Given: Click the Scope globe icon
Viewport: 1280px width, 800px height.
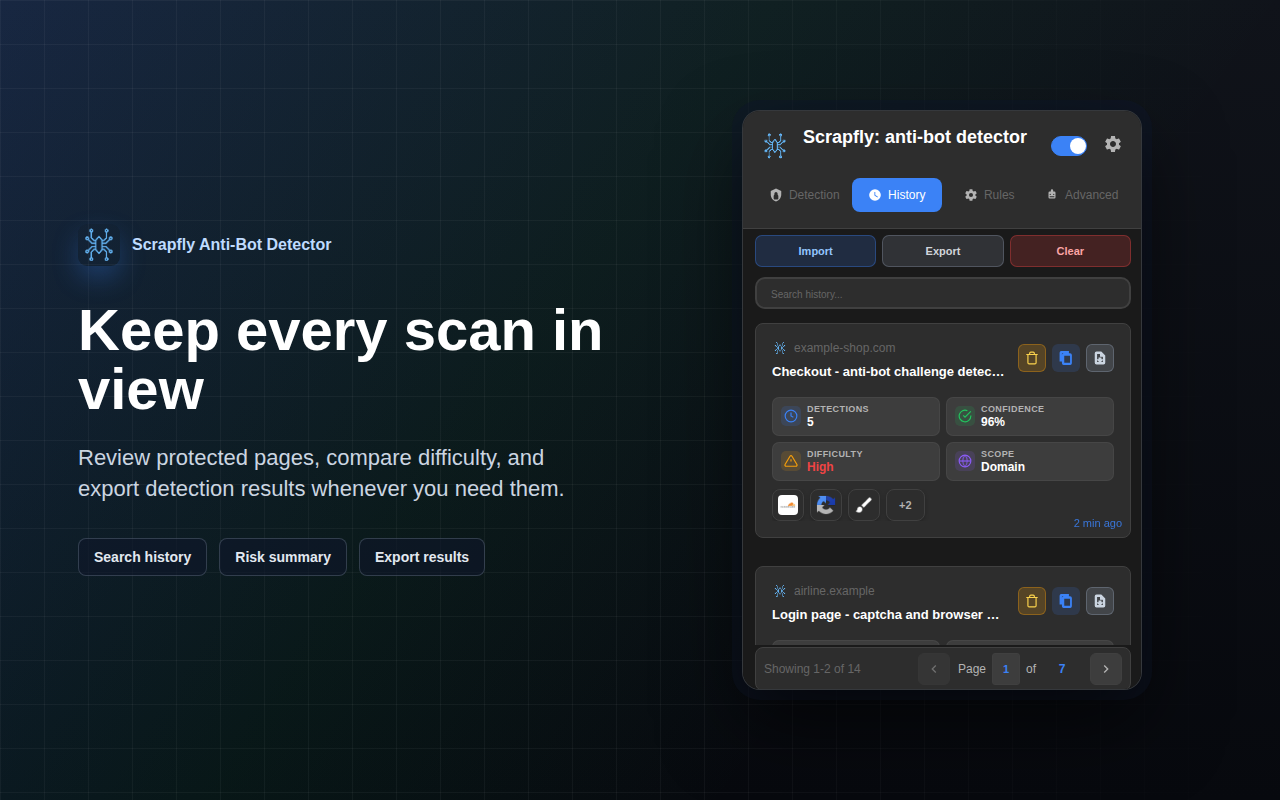Looking at the screenshot, I should [965, 461].
